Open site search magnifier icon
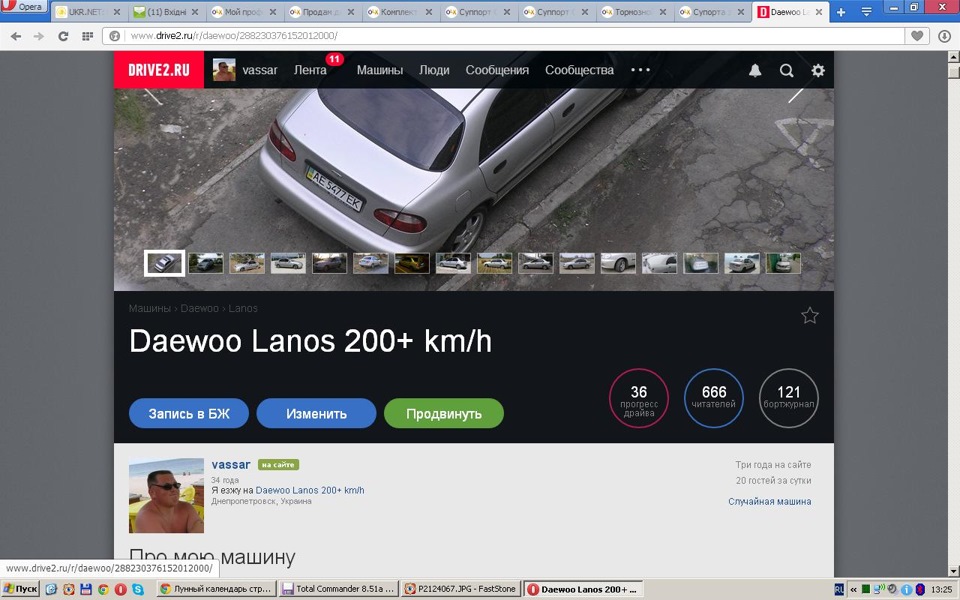The image size is (960, 600). pos(786,70)
